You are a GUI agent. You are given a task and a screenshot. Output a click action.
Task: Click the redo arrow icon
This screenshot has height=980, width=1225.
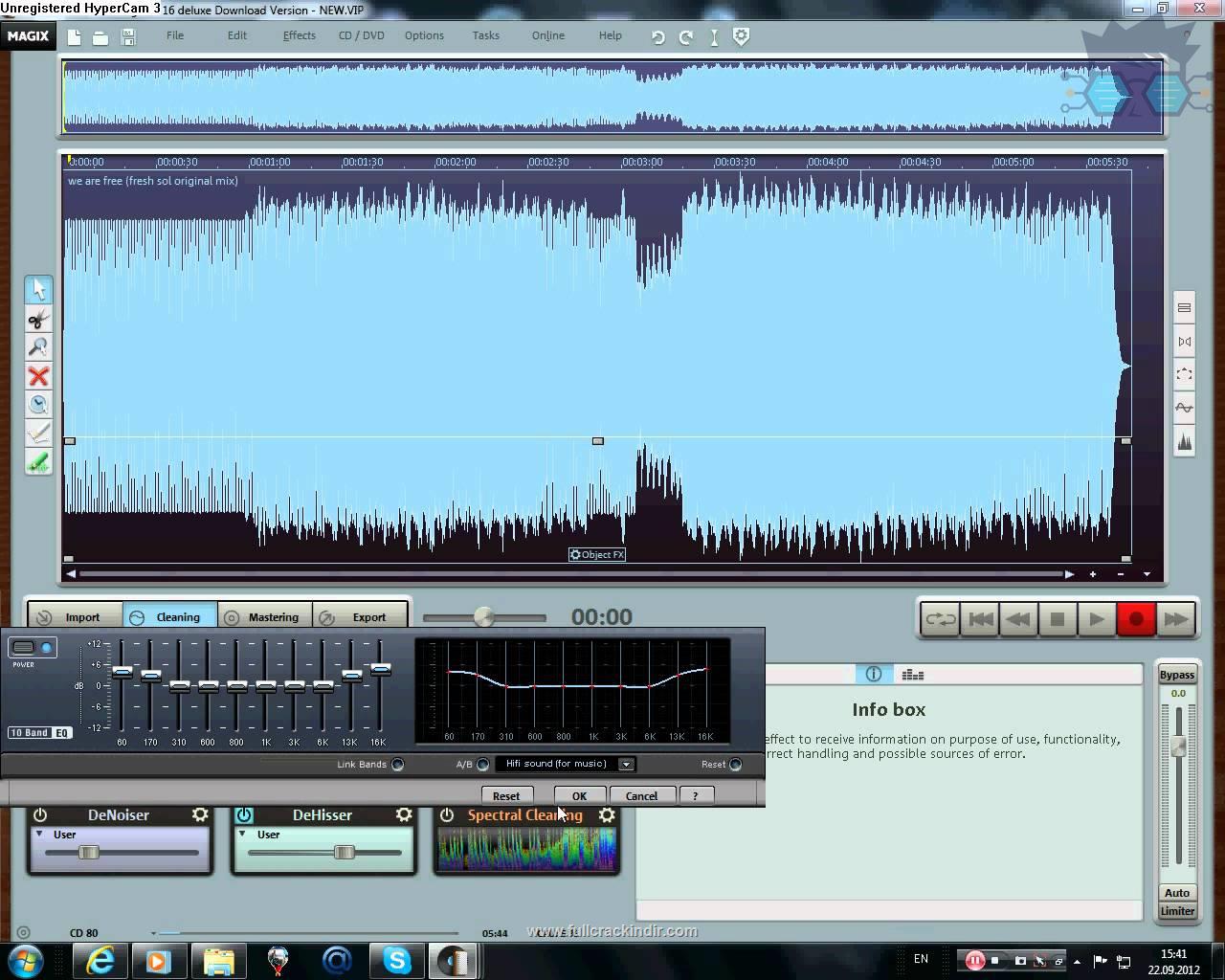[686, 37]
